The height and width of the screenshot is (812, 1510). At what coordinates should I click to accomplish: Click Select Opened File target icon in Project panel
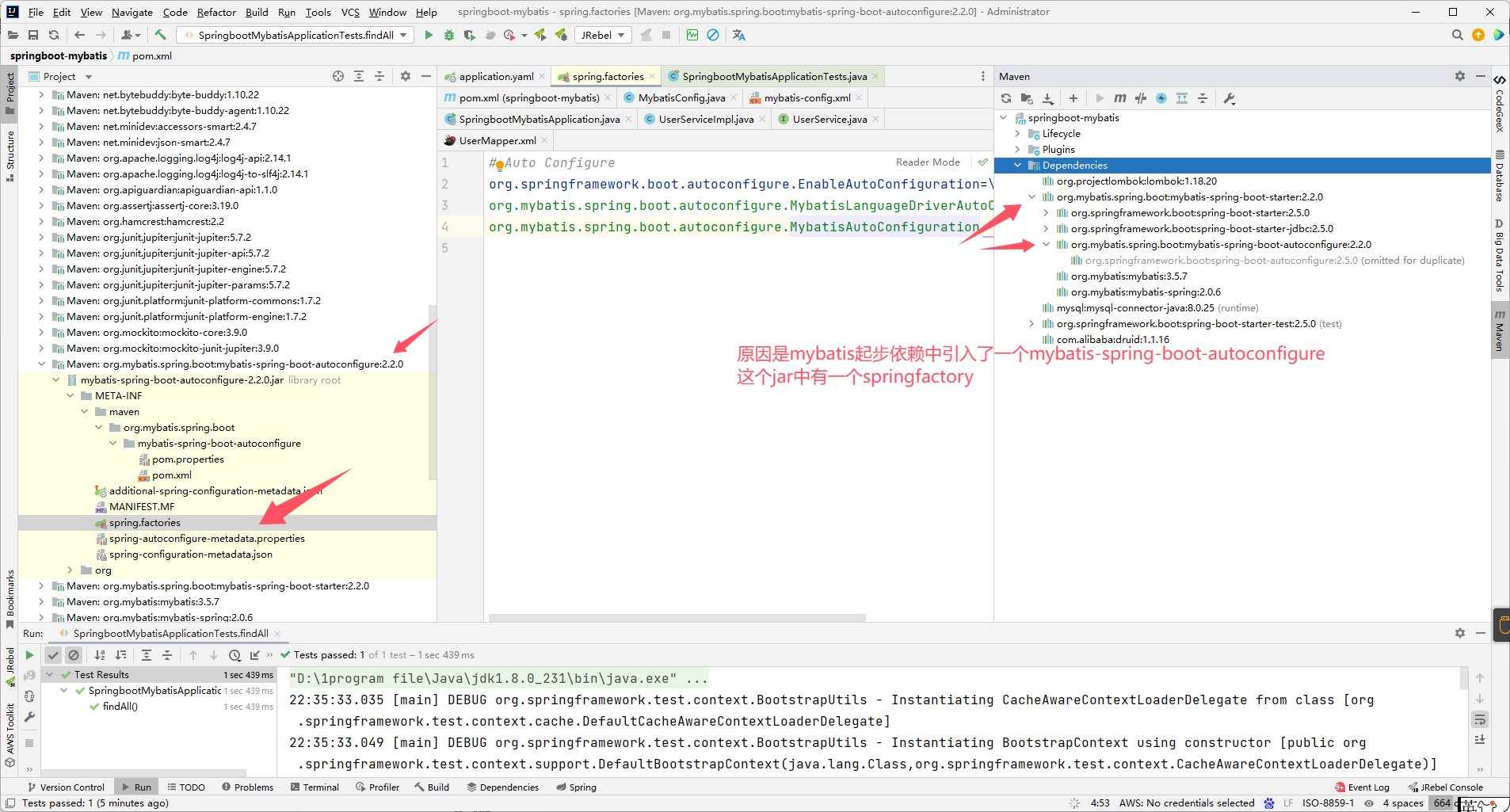[x=338, y=76]
